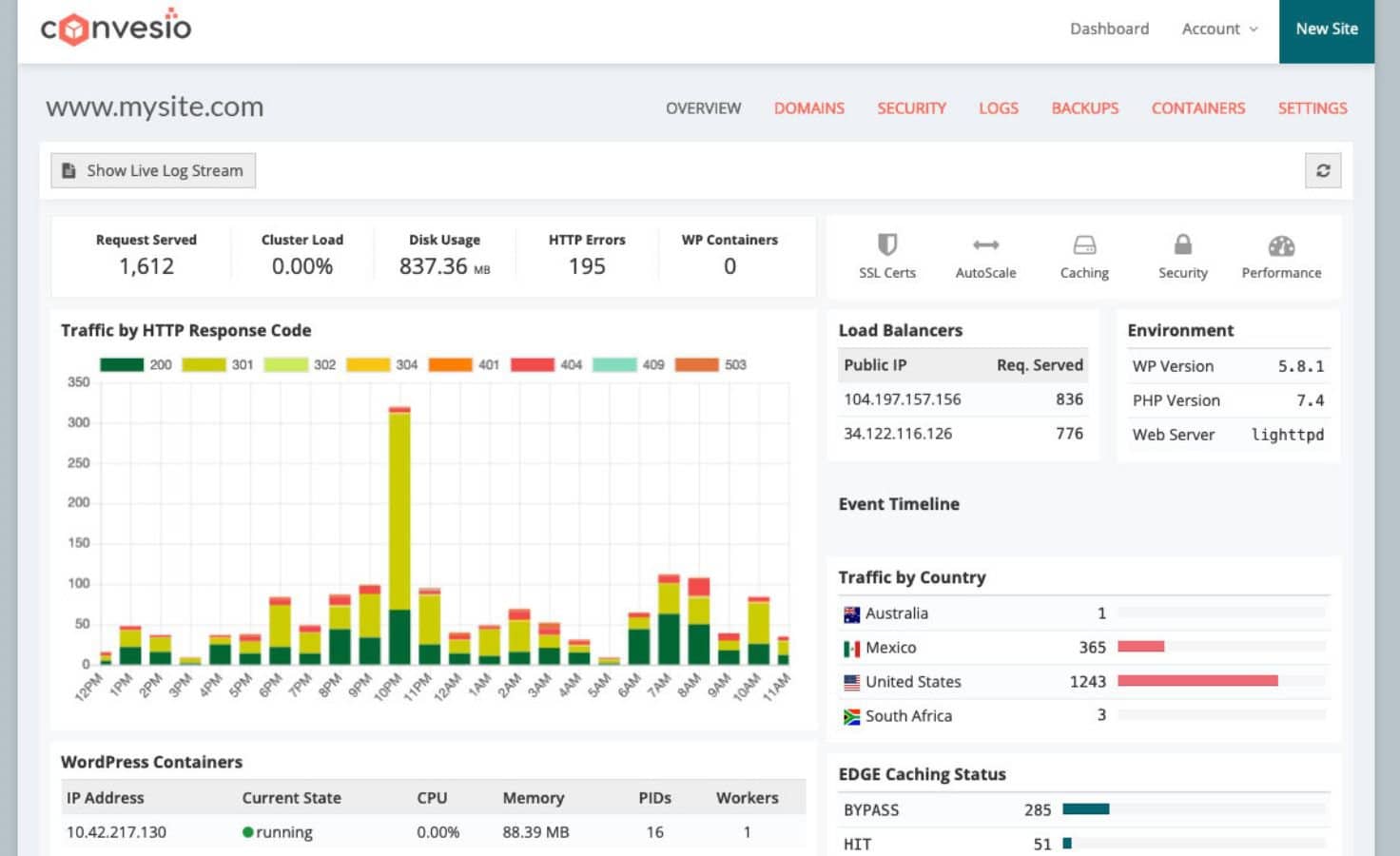Expand the Event Timeline section
The height and width of the screenshot is (856, 1400).
898,504
